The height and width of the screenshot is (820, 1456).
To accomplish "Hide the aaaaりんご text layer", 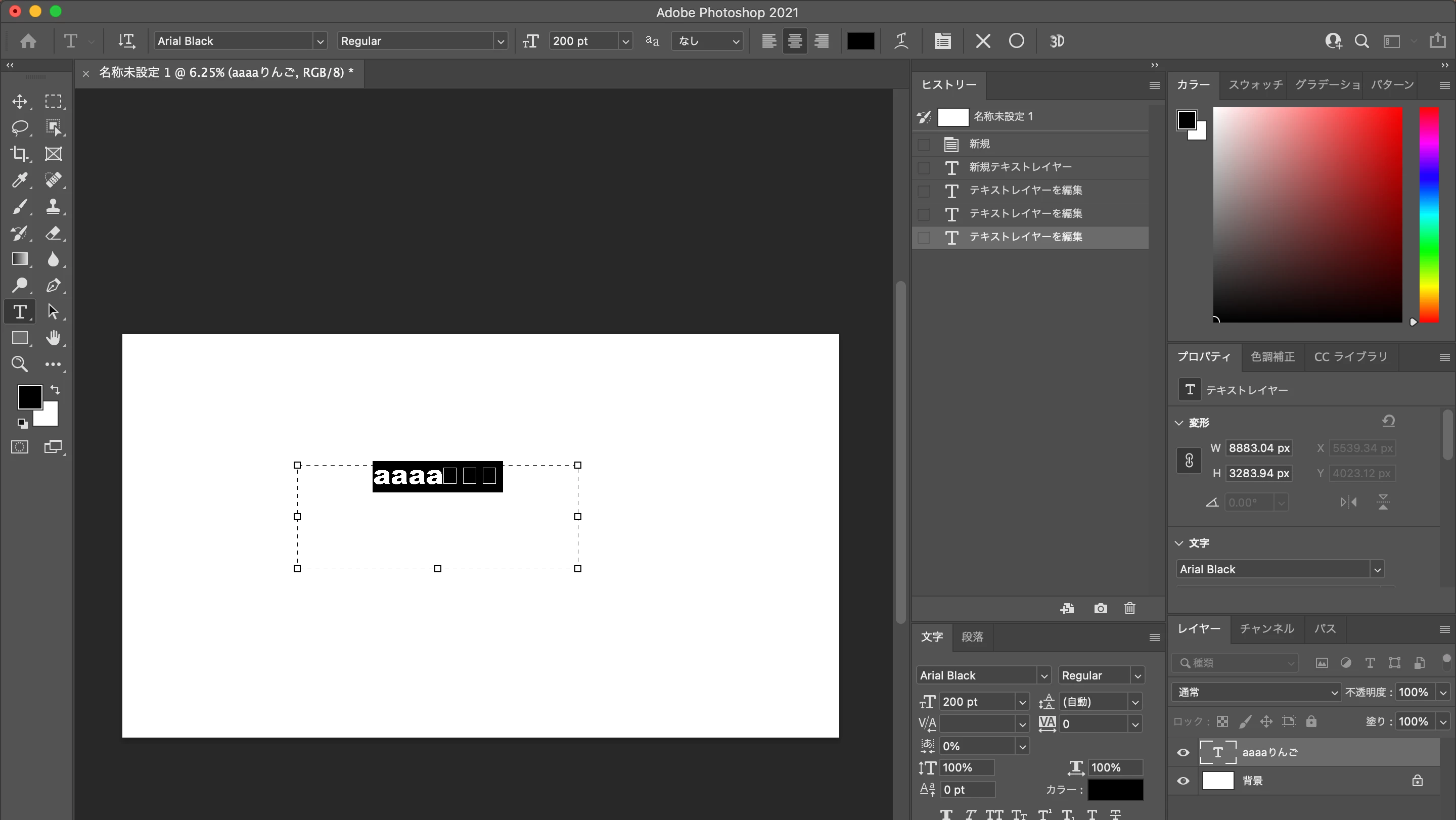I will (x=1183, y=752).
